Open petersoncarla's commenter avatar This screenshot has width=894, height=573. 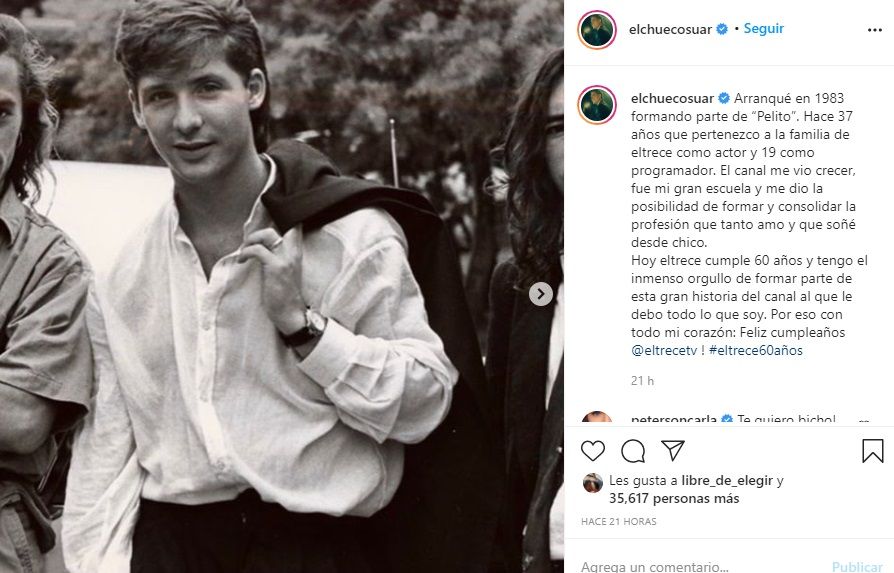(597, 420)
